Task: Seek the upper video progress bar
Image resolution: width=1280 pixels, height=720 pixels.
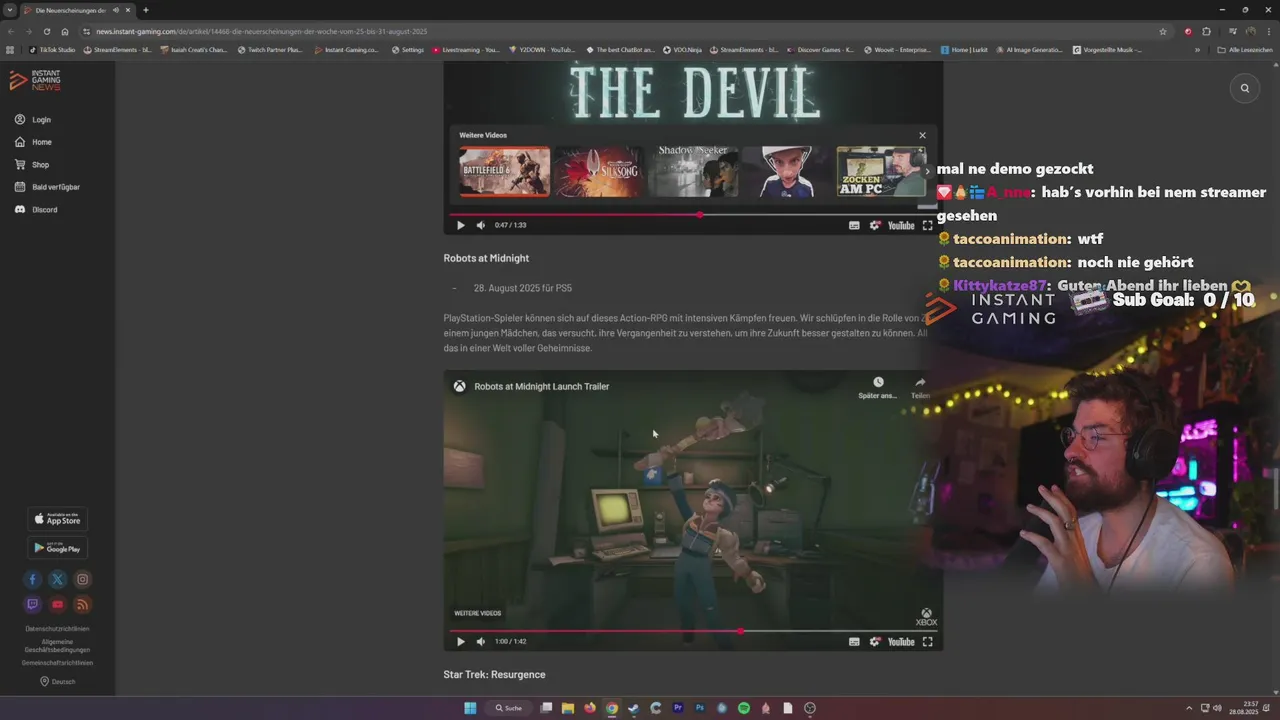Action: [x=691, y=214]
